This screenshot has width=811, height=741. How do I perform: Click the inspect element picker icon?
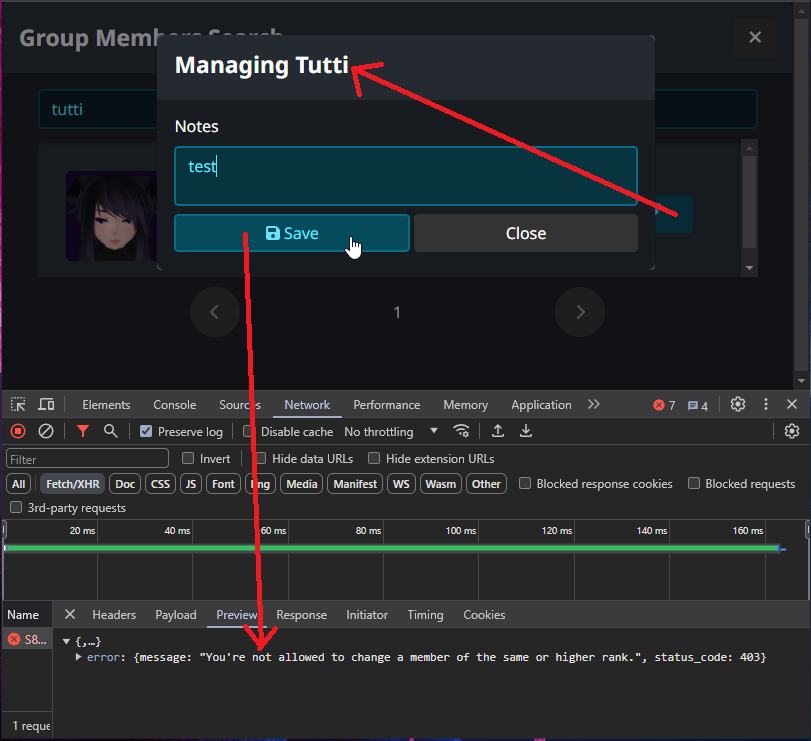click(x=18, y=405)
